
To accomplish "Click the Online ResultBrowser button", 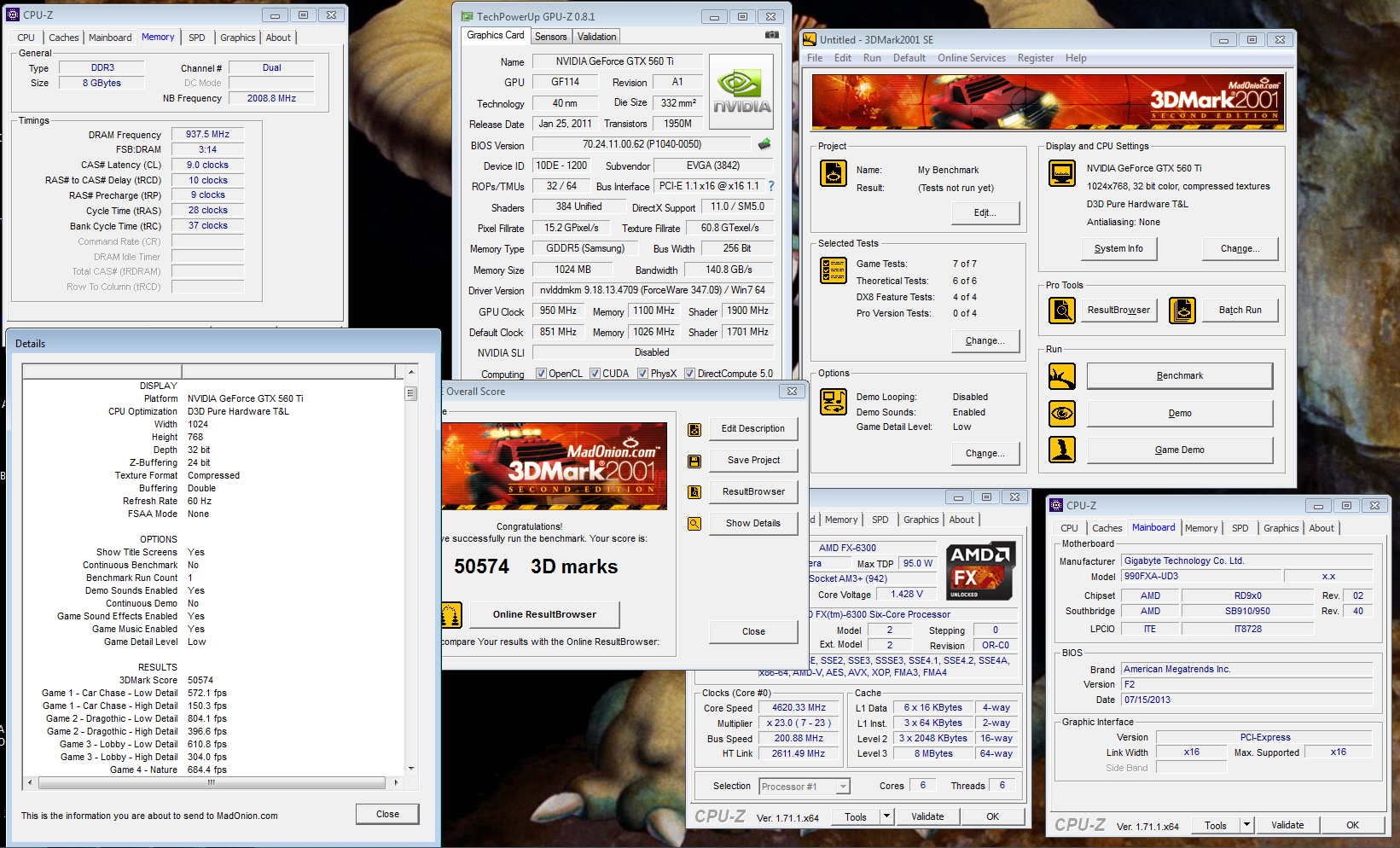I will [x=544, y=615].
